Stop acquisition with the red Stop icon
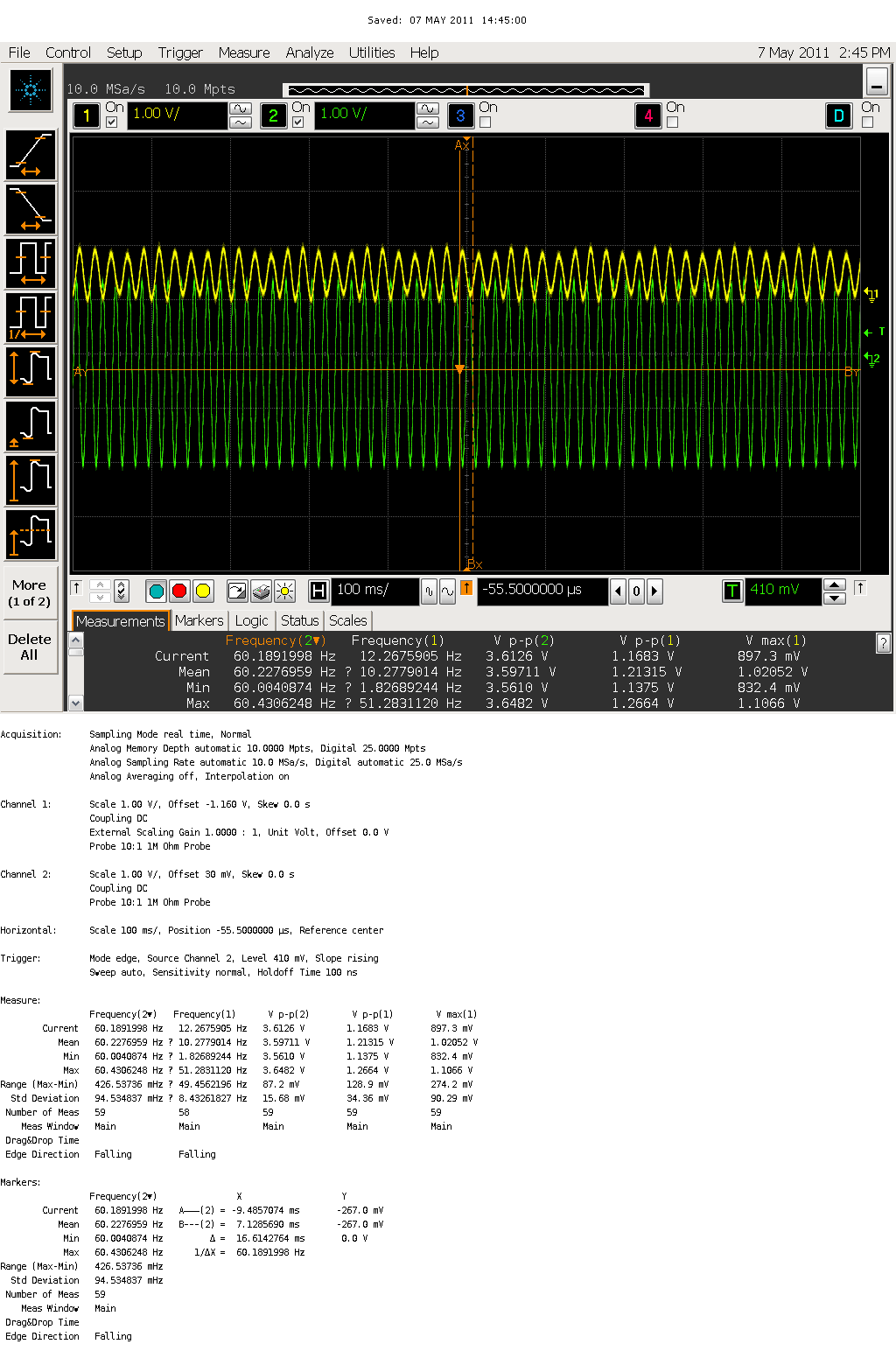This screenshot has height=1358, width=896. [x=179, y=591]
